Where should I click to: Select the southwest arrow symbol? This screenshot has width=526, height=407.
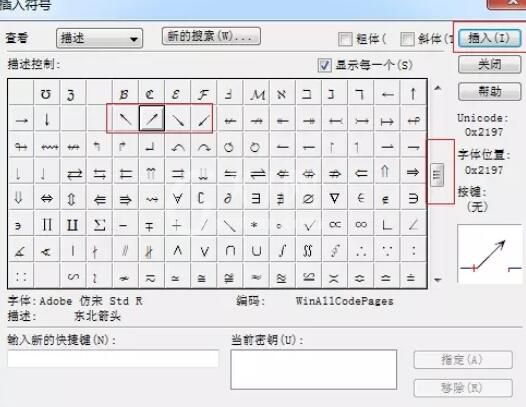(203, 119)
